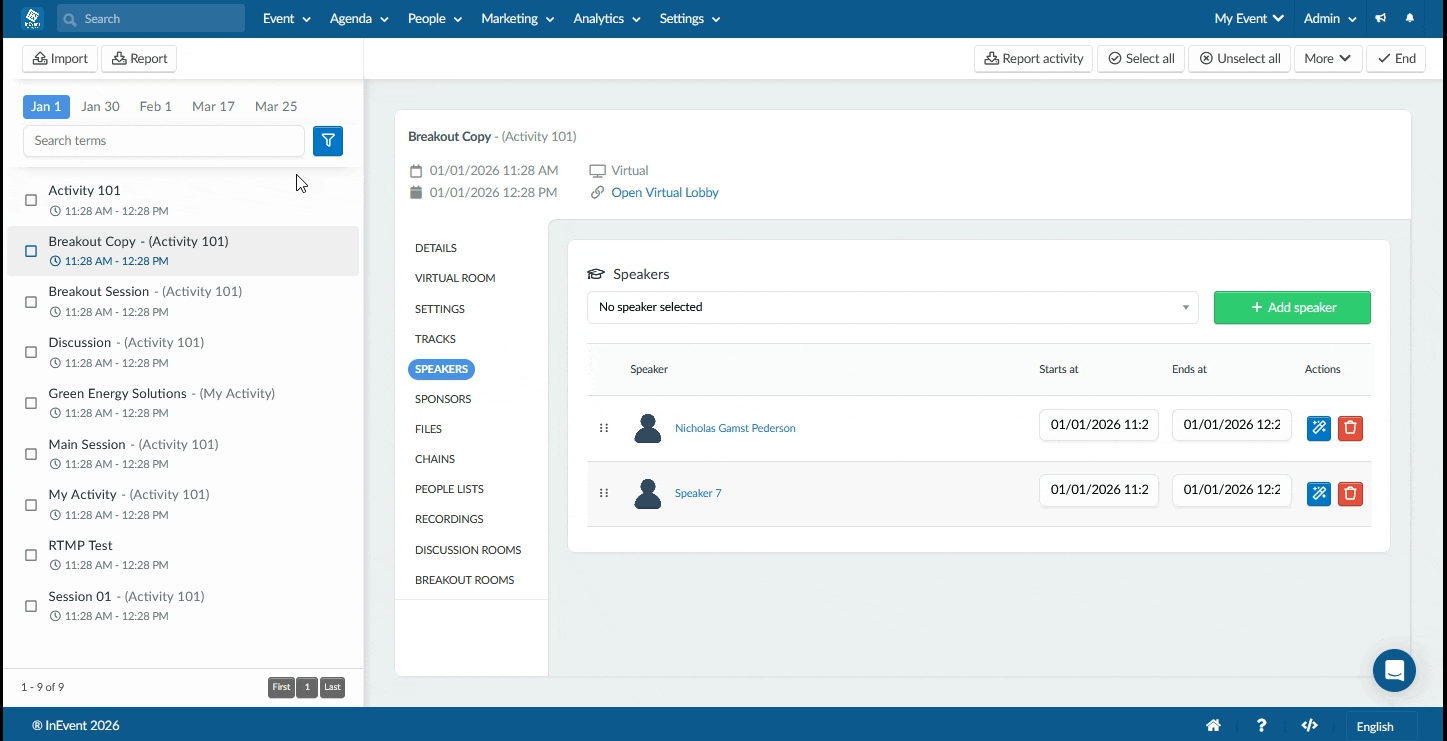Open the Open Virtual Lobby link
Screen dimensions: 1447x741
coord(665,193)
